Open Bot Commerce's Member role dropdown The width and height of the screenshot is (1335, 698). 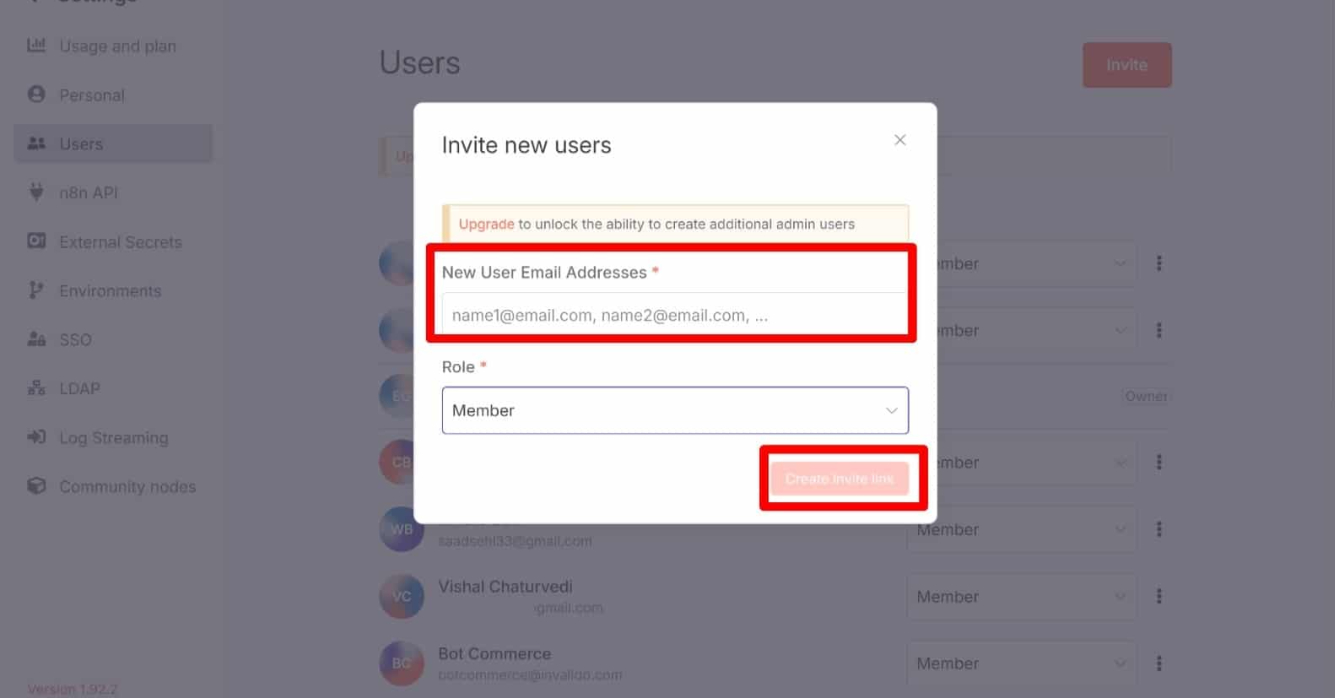[1021, 663]
